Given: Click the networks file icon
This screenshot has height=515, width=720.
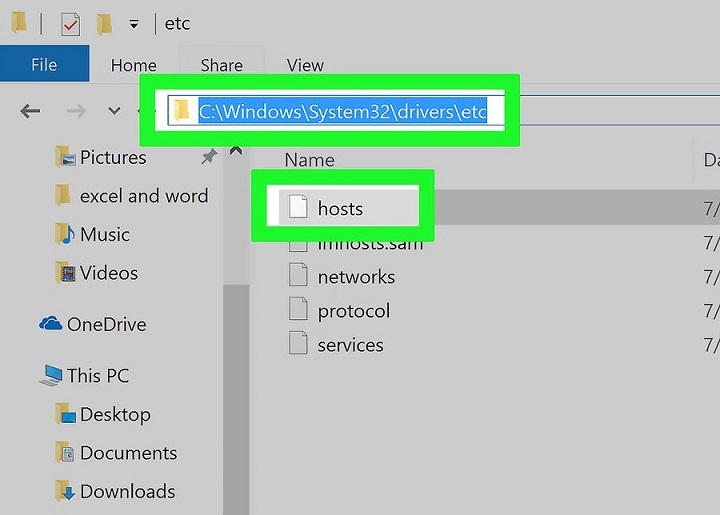Looking at the screenshot, I should point(298,274).
